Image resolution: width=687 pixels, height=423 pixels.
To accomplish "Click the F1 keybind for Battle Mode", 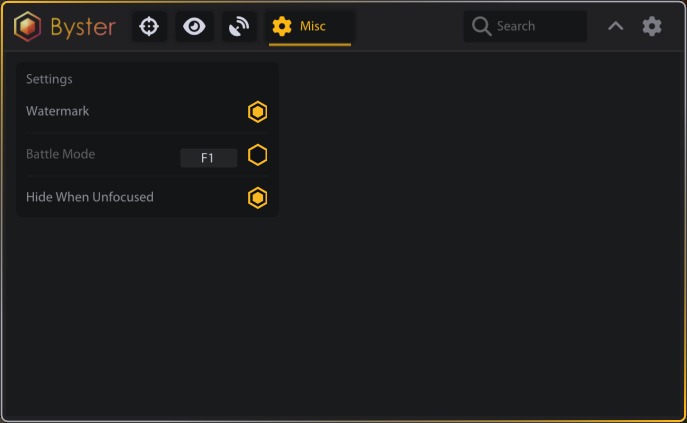I will tap(208, 158).
